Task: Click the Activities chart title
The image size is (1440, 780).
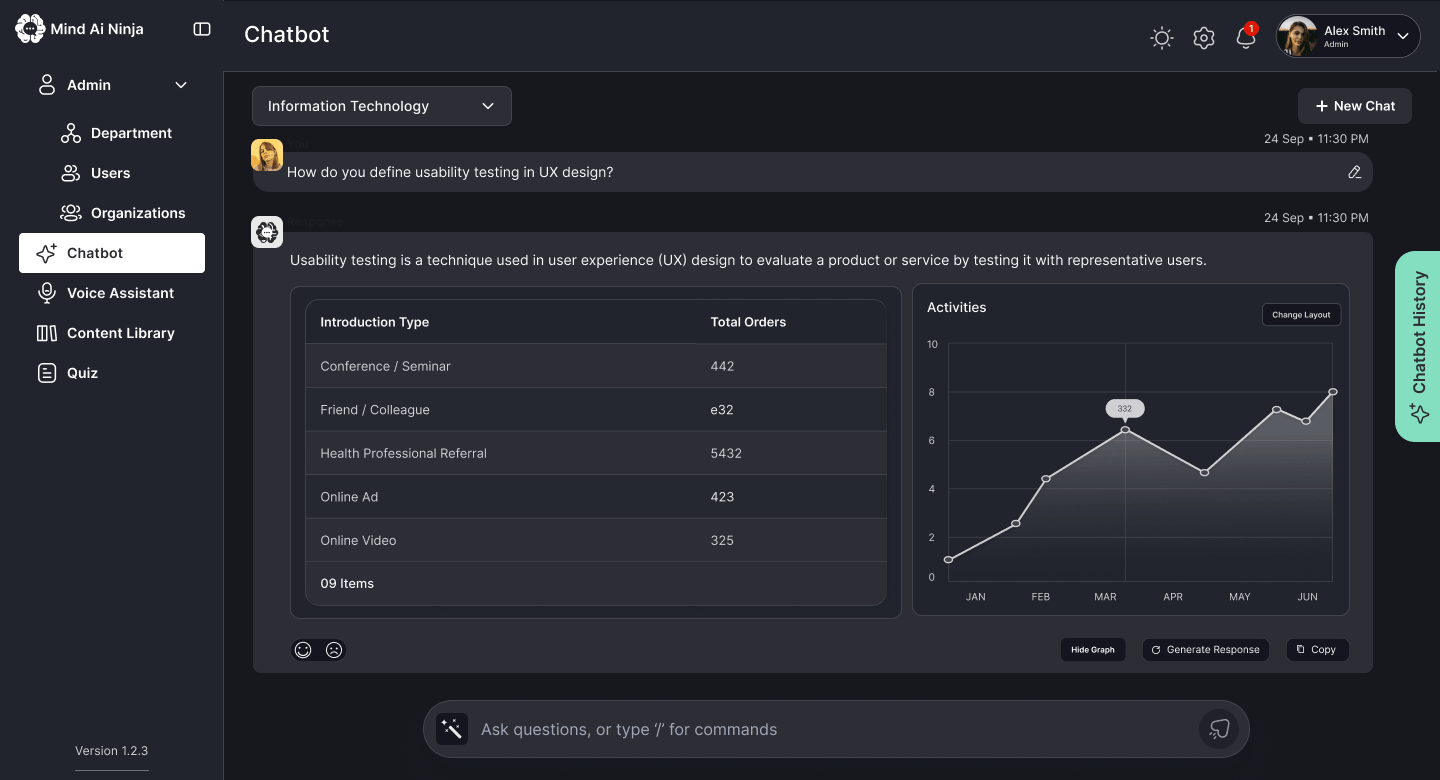Action: coord(957,307)
